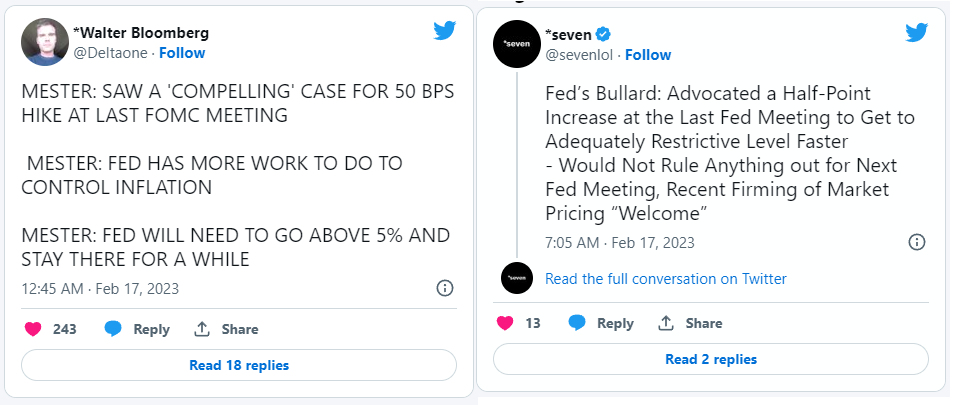Like the Walter Bloomberg tweet heart icon
The image size is (953, 405).
(x=33, y=329)
